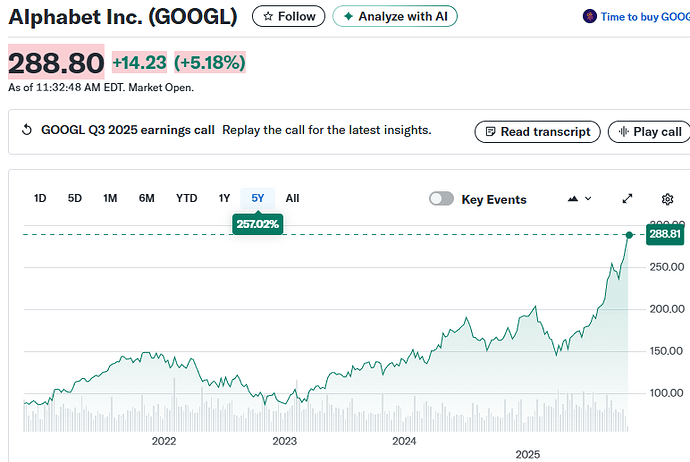Open the Time to buy GOOG link

click(645, 17)
